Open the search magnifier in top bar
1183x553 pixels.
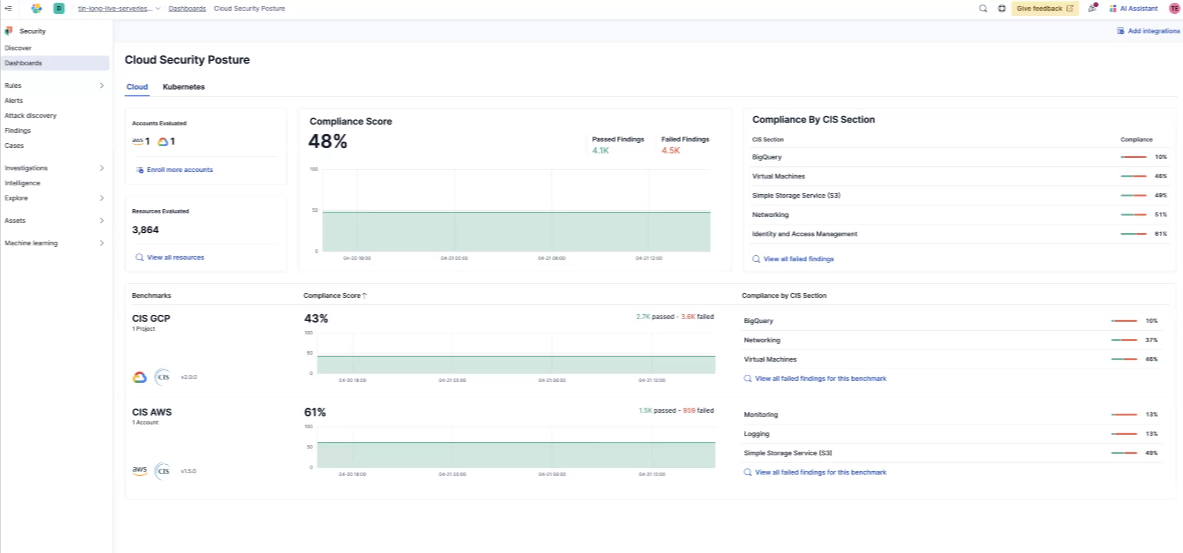point(982,8)
